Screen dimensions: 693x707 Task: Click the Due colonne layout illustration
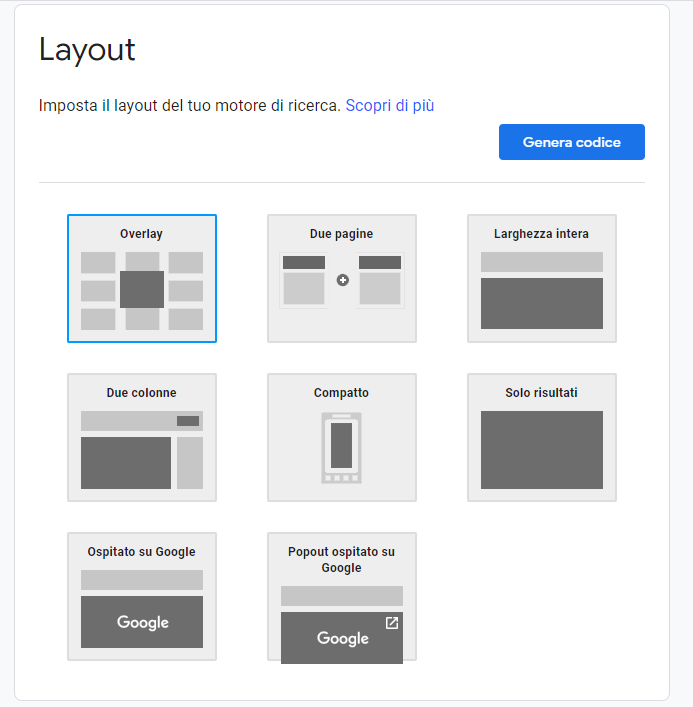(x=141, y=450)
